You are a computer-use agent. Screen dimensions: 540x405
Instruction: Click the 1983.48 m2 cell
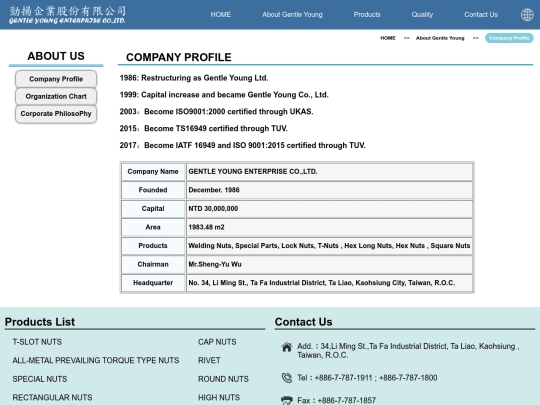pyautogui.click(x=329, y=227)
